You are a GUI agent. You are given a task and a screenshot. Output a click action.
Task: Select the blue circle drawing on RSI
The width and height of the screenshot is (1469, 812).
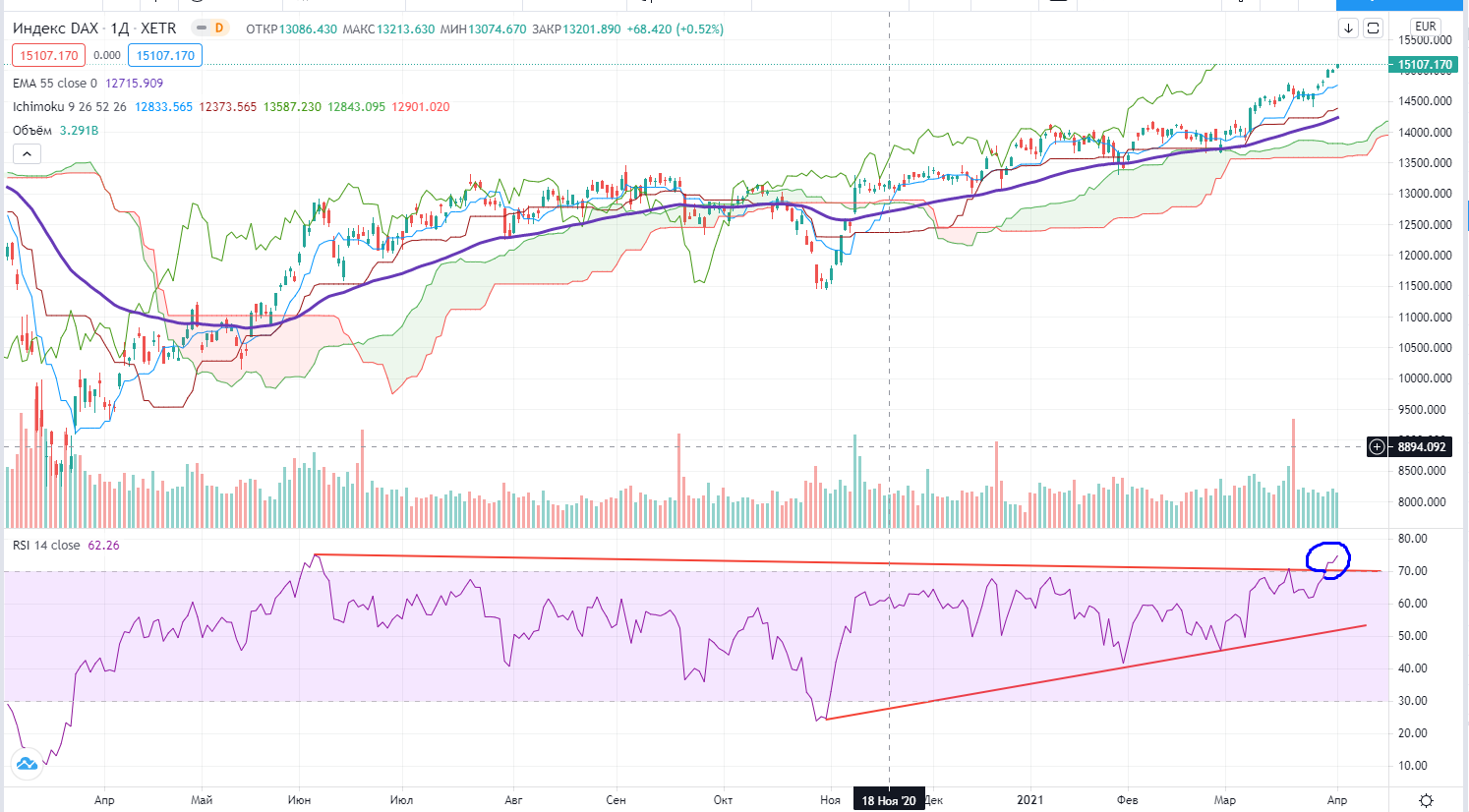coord(1327,559)
